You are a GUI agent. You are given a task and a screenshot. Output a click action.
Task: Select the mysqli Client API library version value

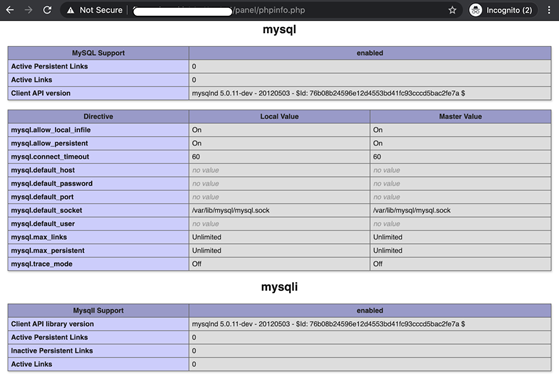pyautogui.click(x=328, y=324)
